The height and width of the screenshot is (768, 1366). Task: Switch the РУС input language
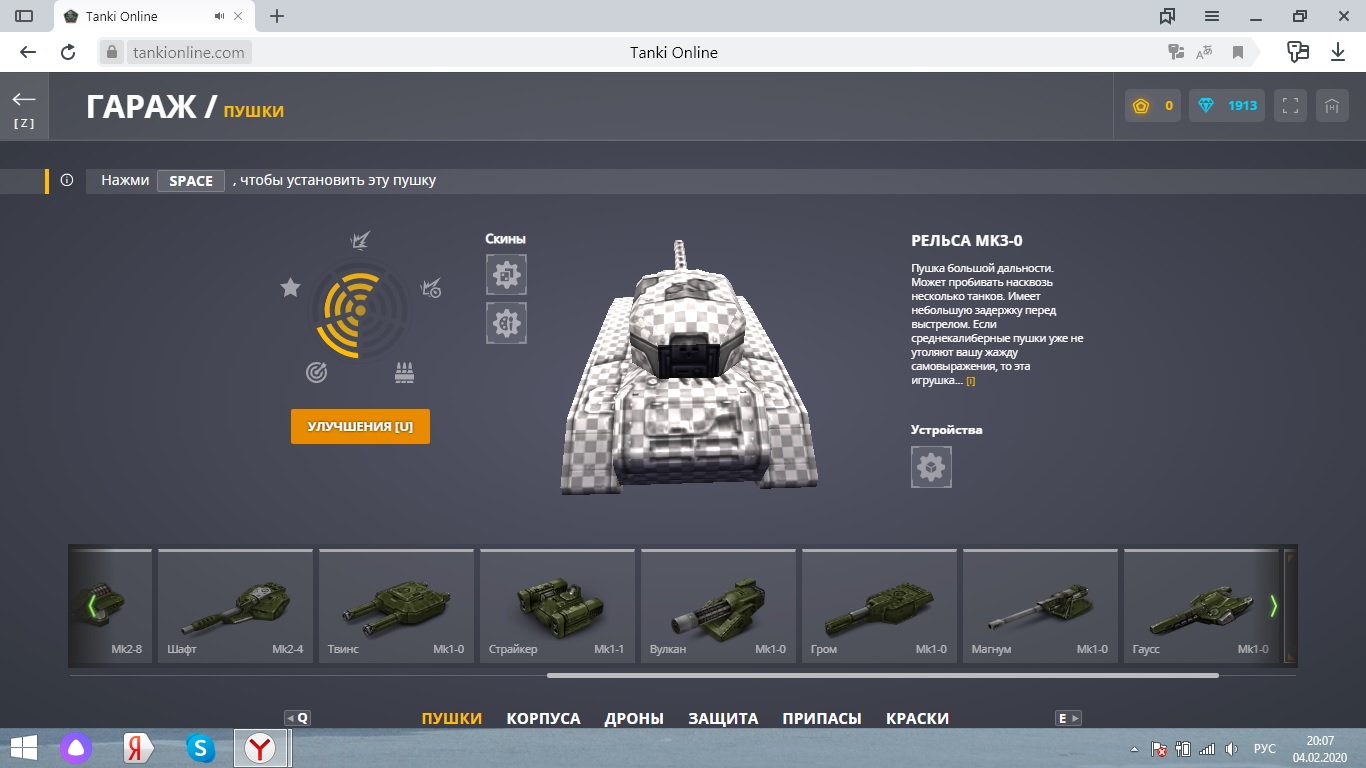(x=1264, y=749)
